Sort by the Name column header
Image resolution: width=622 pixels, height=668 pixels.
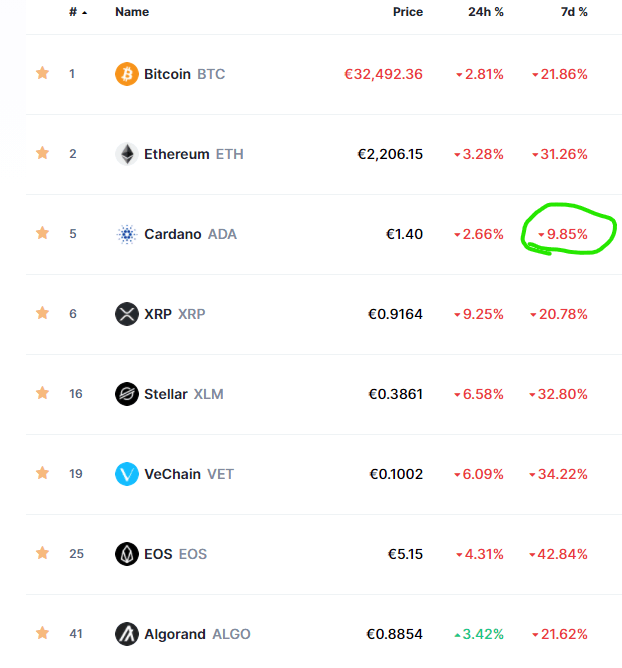click(132, 12)
